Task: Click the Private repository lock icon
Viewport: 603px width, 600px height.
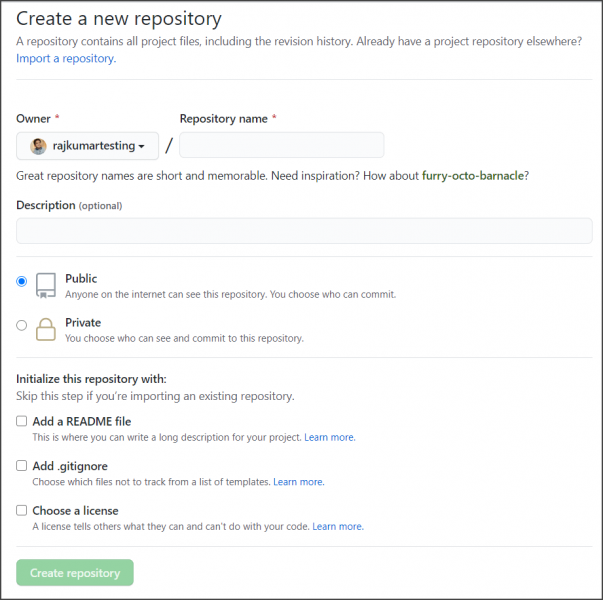Action: [x=46, y=329]
